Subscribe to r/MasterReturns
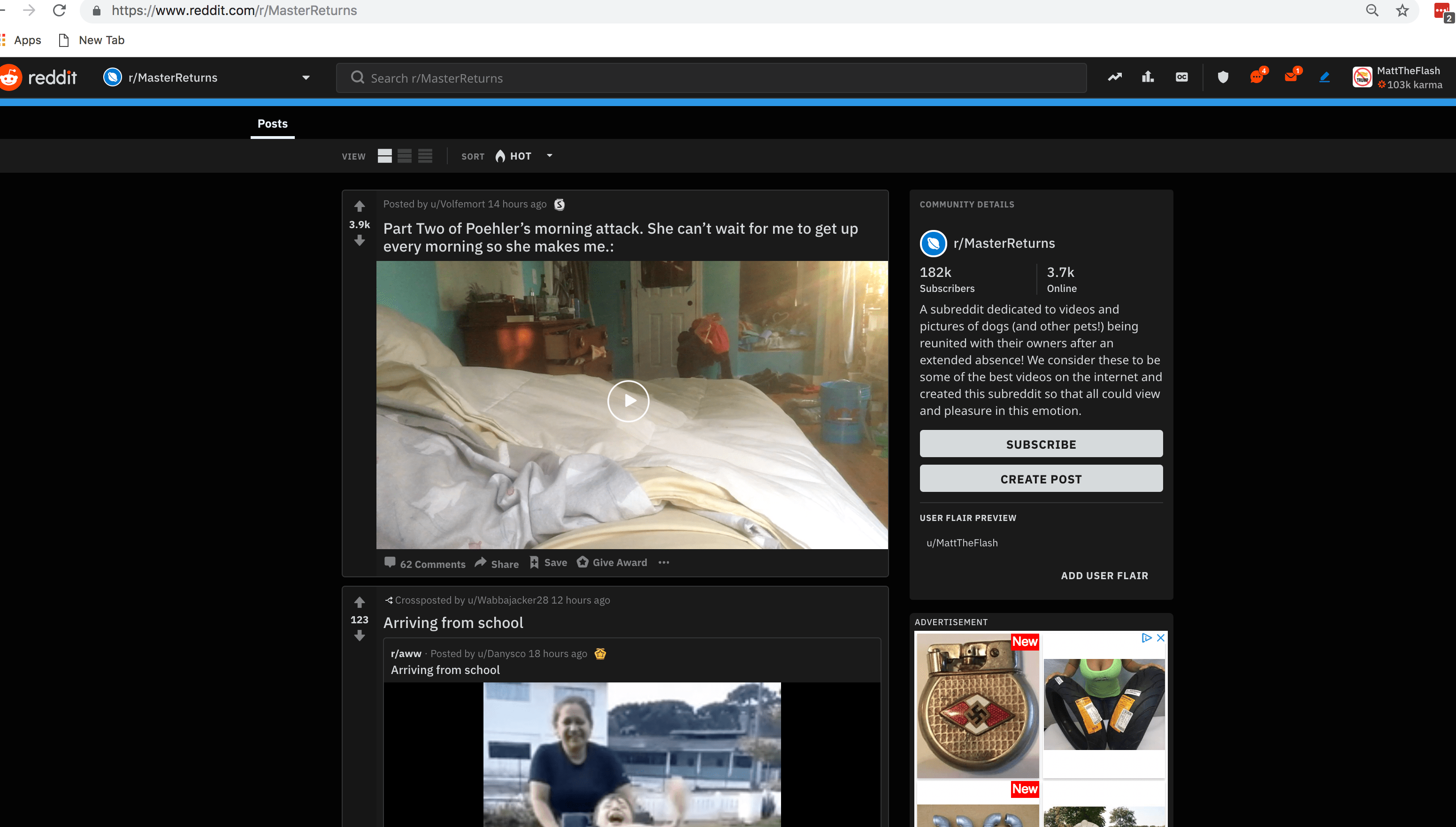The image size is (1456, 827). [x=1040, y=444]
